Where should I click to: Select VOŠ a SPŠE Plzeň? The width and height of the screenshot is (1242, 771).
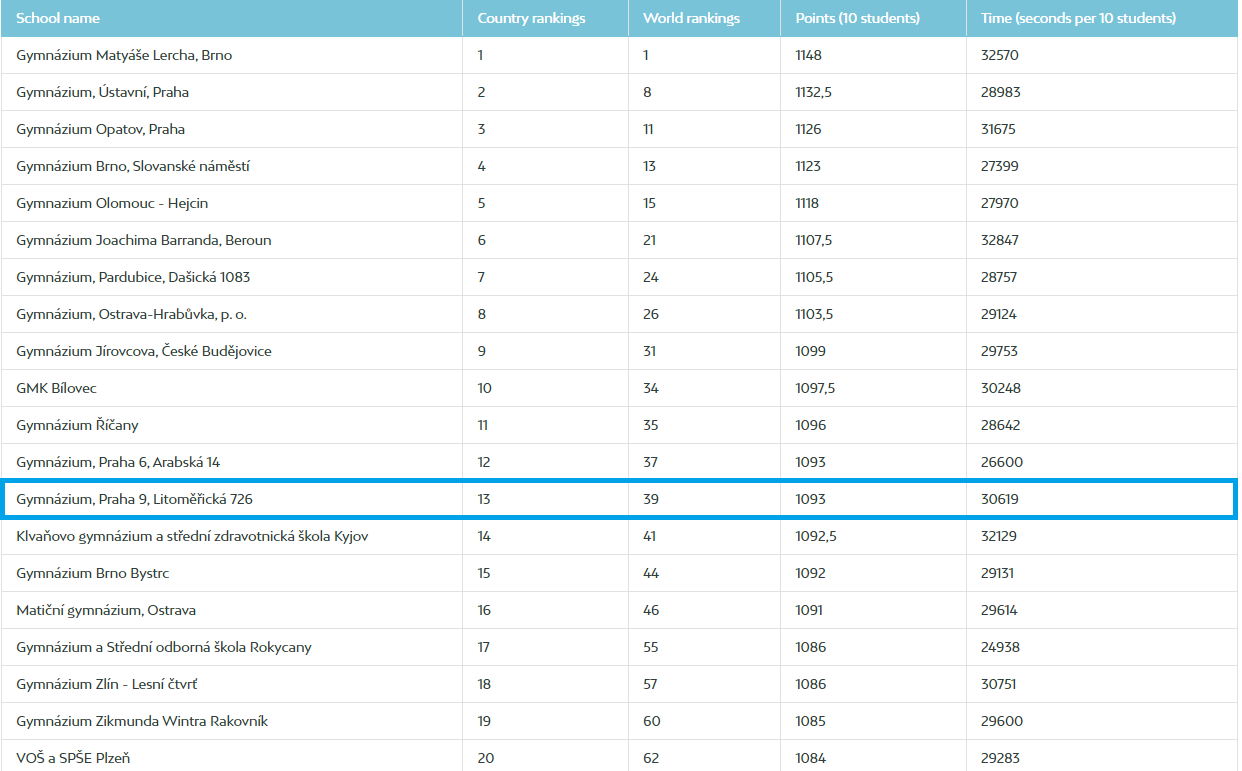[x=73, y=758]
